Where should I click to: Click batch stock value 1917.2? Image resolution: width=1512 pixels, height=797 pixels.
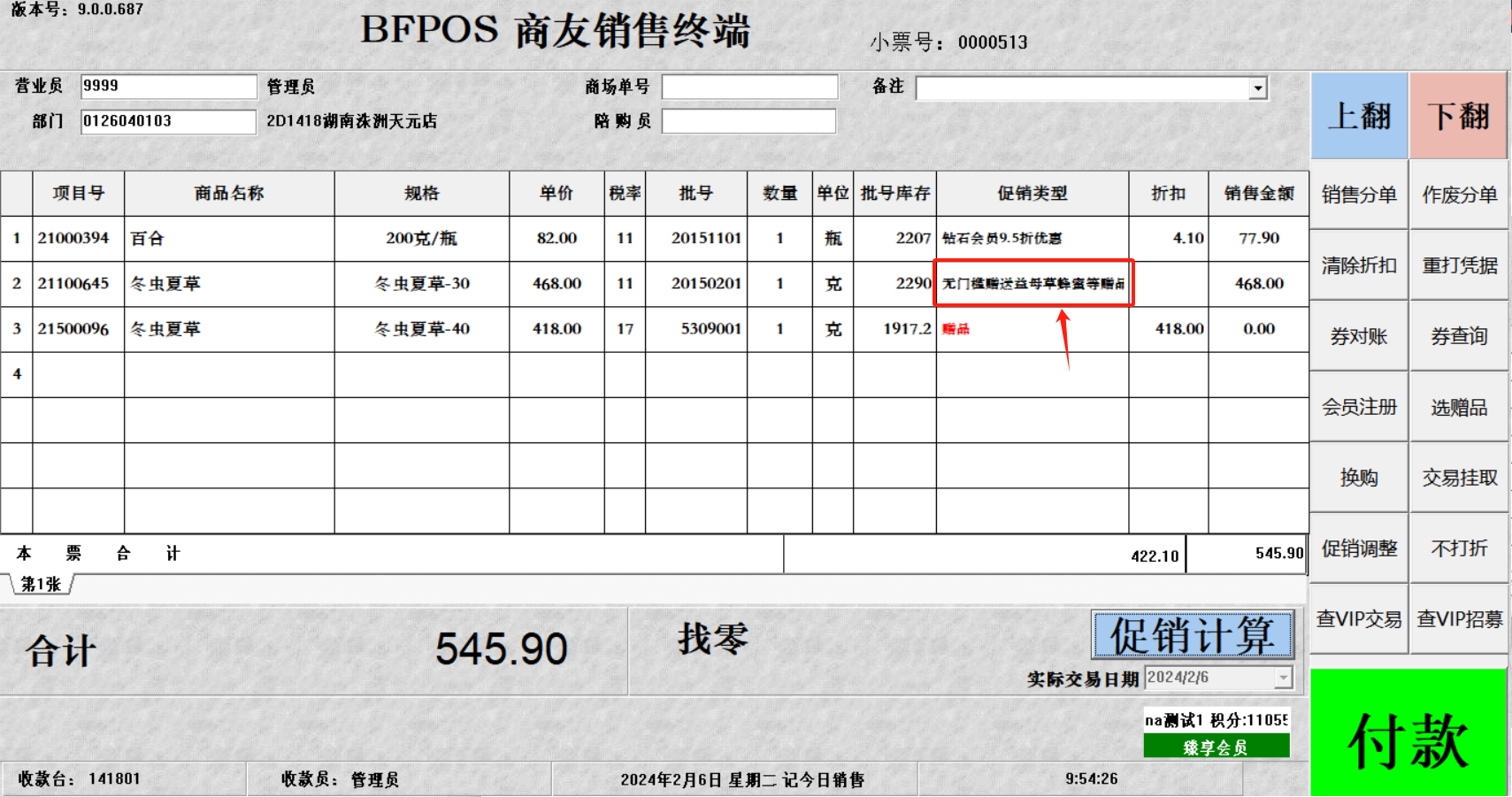894,329
